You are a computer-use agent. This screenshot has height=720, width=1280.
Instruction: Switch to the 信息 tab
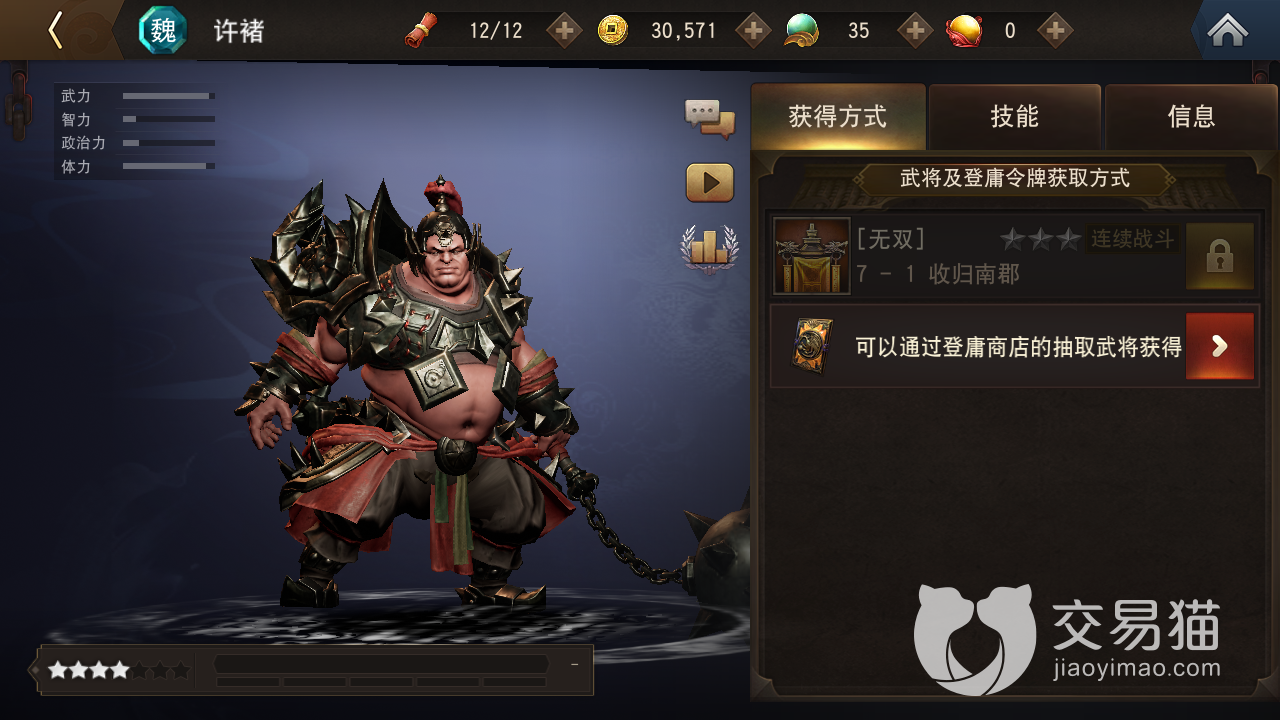pos(1191,117)
